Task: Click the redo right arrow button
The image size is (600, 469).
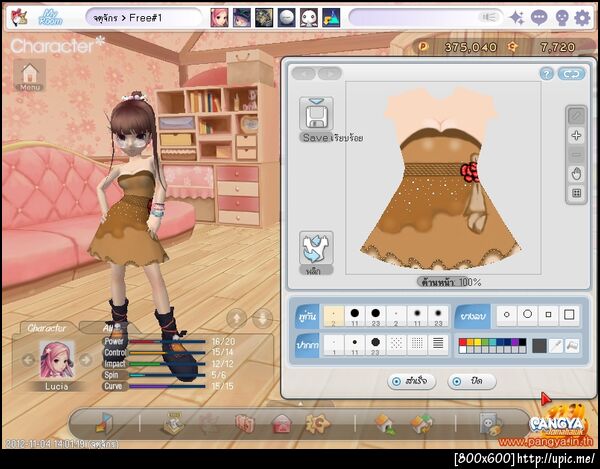Action: coord(330,73)
